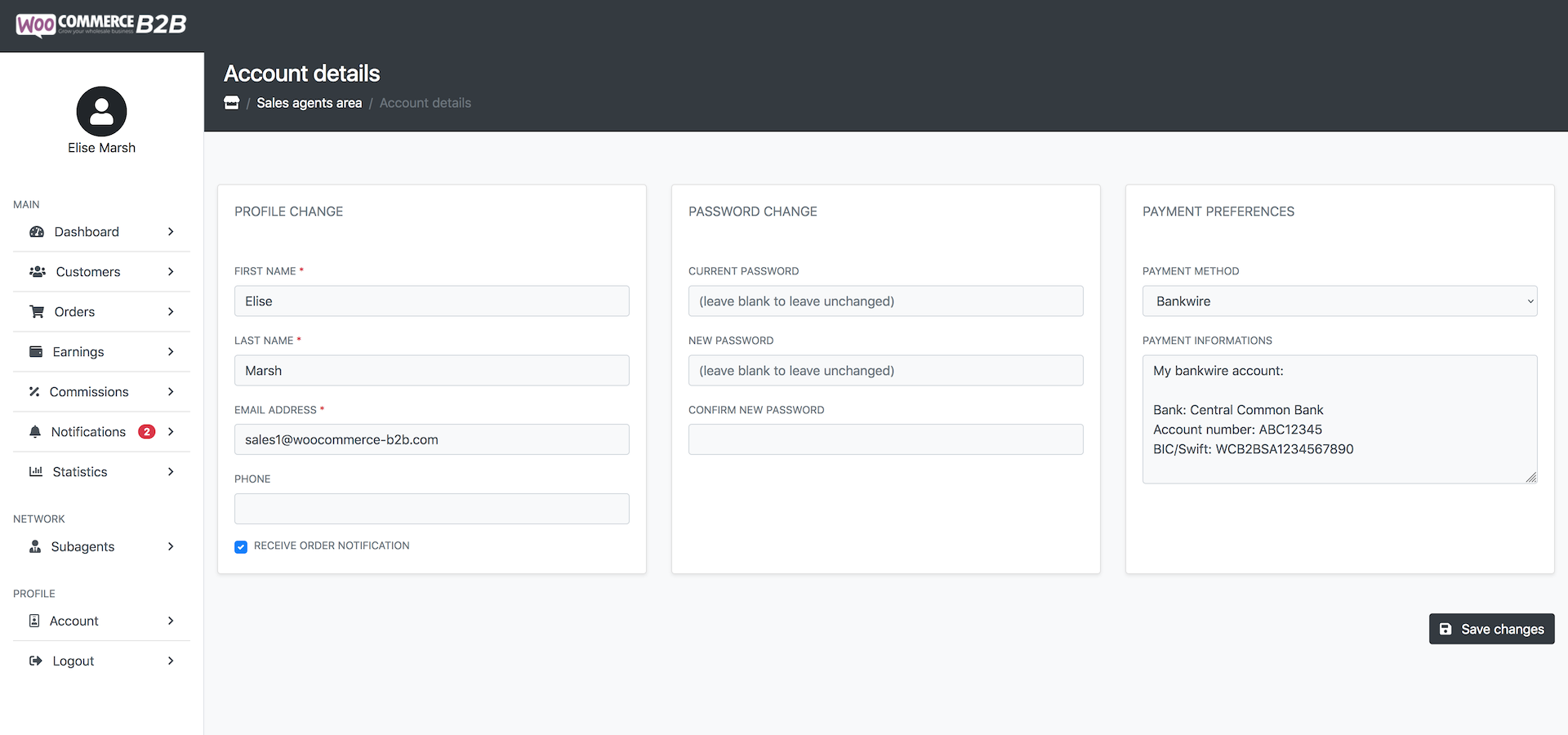The image size is (1568, 735).
Task: Expand the Earnings menu chevron
Action: click(171, 352)
